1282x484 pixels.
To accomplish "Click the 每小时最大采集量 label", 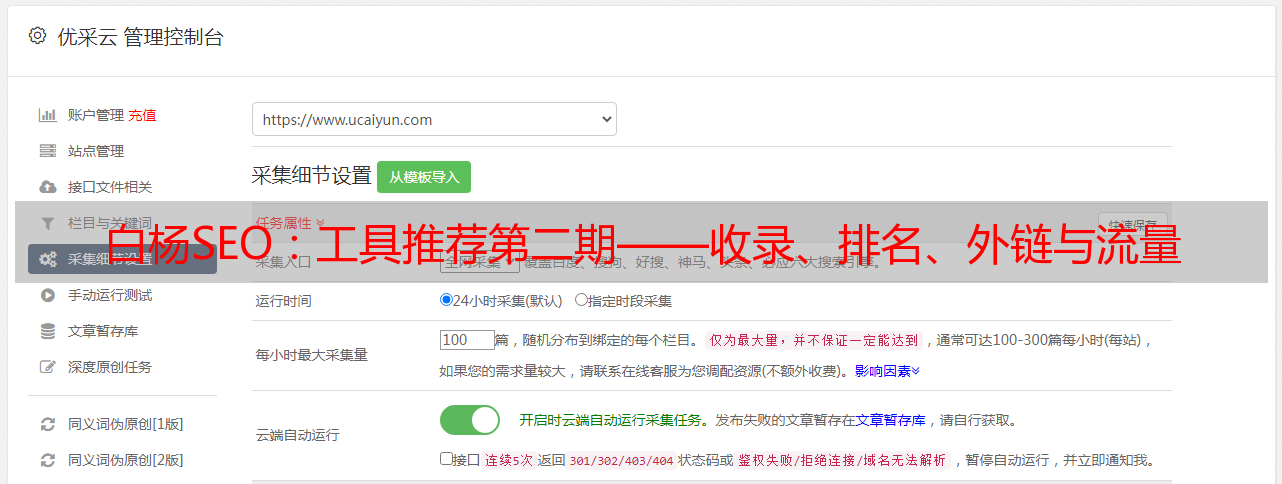I will click(311, 354).
